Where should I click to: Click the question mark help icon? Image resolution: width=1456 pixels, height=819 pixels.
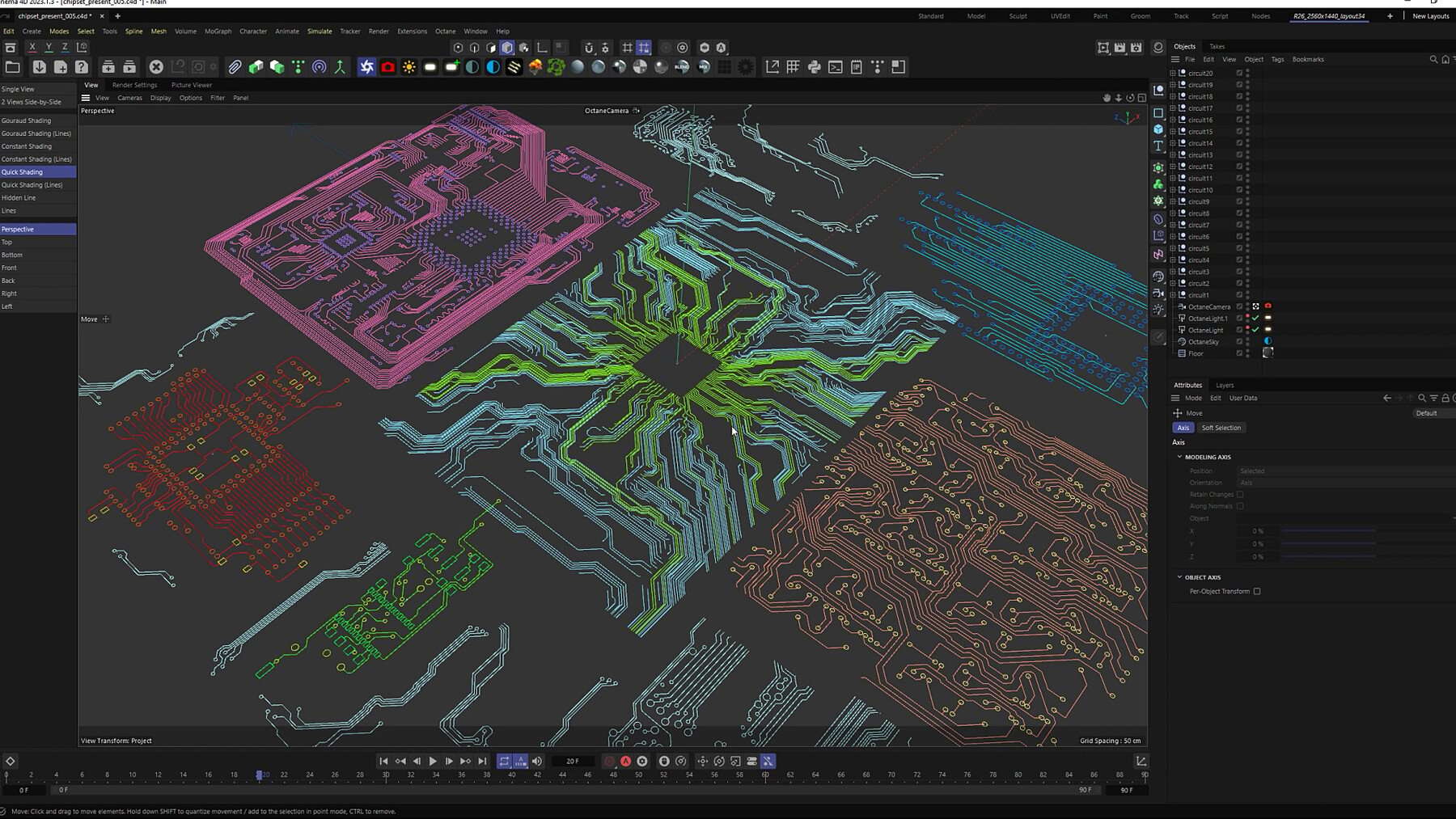pyautogui.click(x=82, y=67)
